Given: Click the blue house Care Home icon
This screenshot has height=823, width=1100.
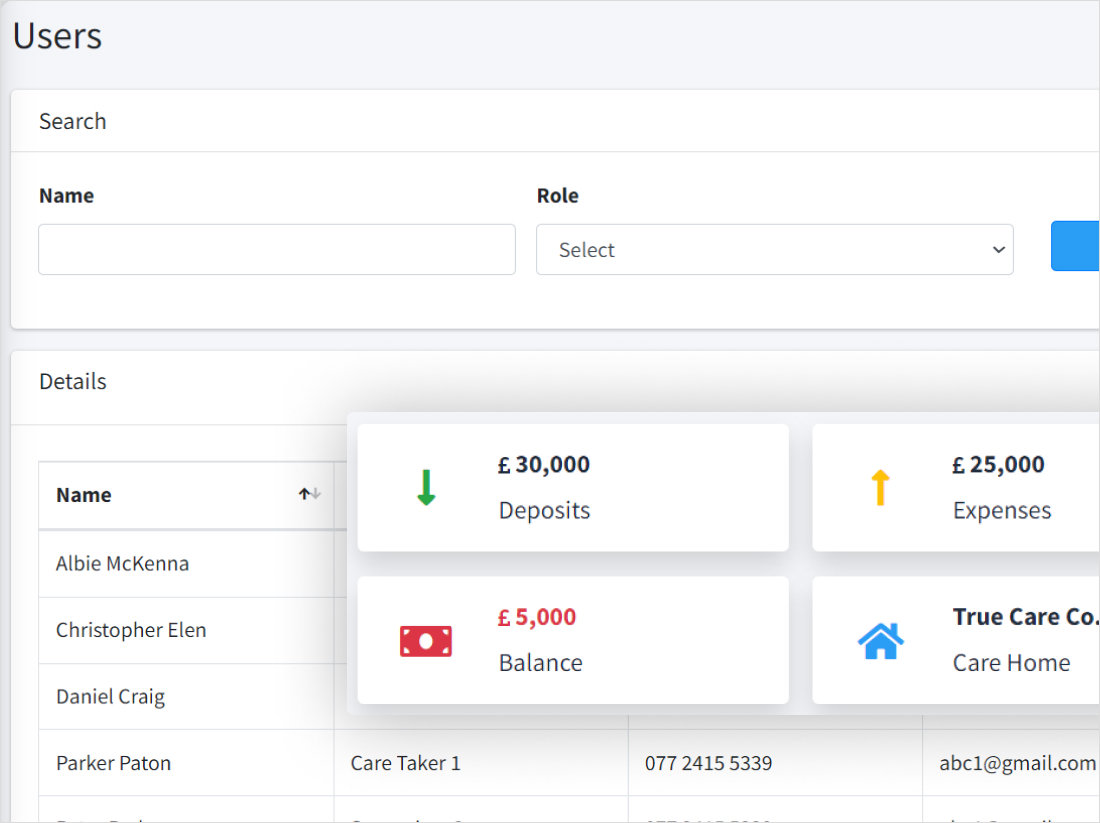Looking at the screenshot, I should point(880,640).
